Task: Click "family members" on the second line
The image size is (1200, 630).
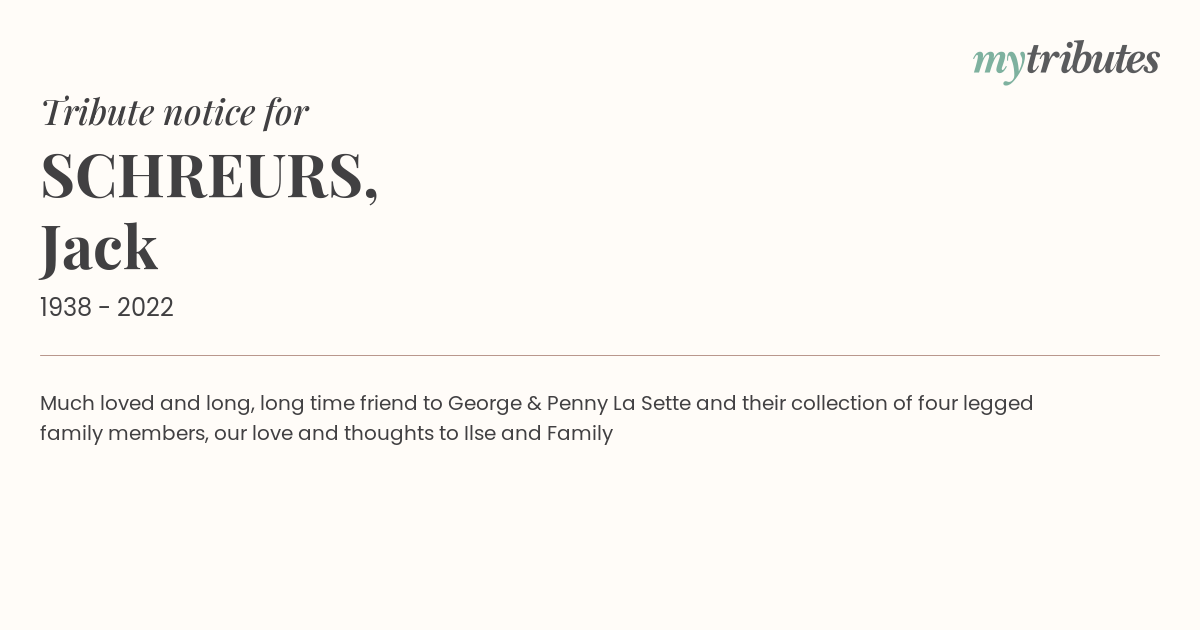Action: (x=124, y=434)
